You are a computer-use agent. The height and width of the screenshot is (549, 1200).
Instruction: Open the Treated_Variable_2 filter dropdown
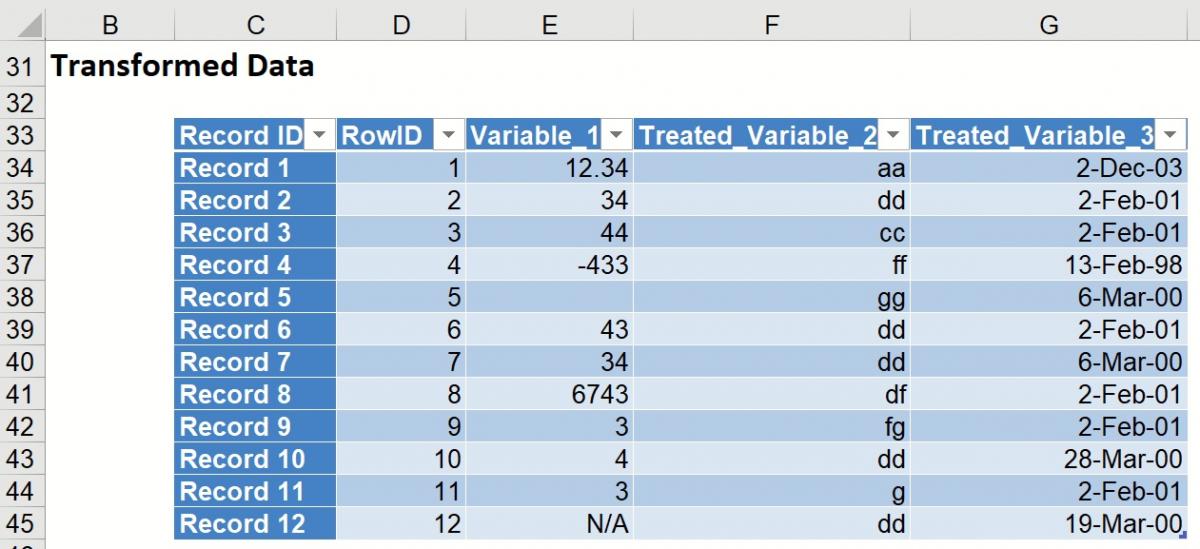893,135
